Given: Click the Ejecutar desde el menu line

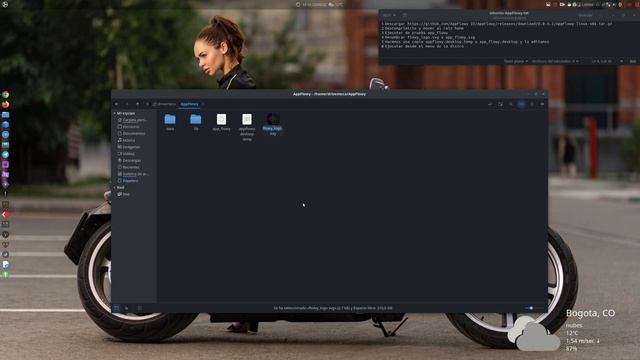Looking at the screenshot, I should tap(424, 47).
